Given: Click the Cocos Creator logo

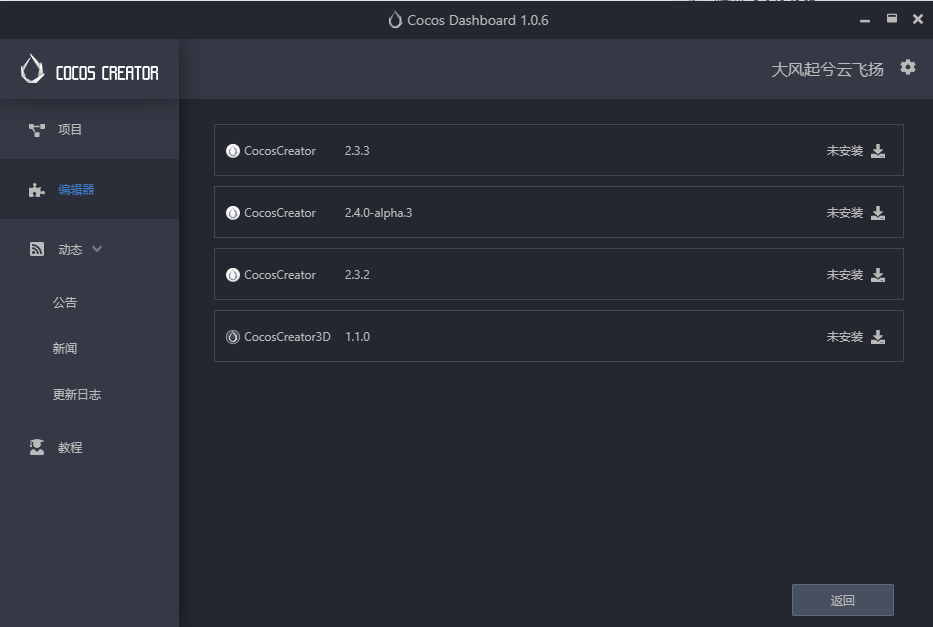Looking at the screenshot, I should (x=89, y=70).
